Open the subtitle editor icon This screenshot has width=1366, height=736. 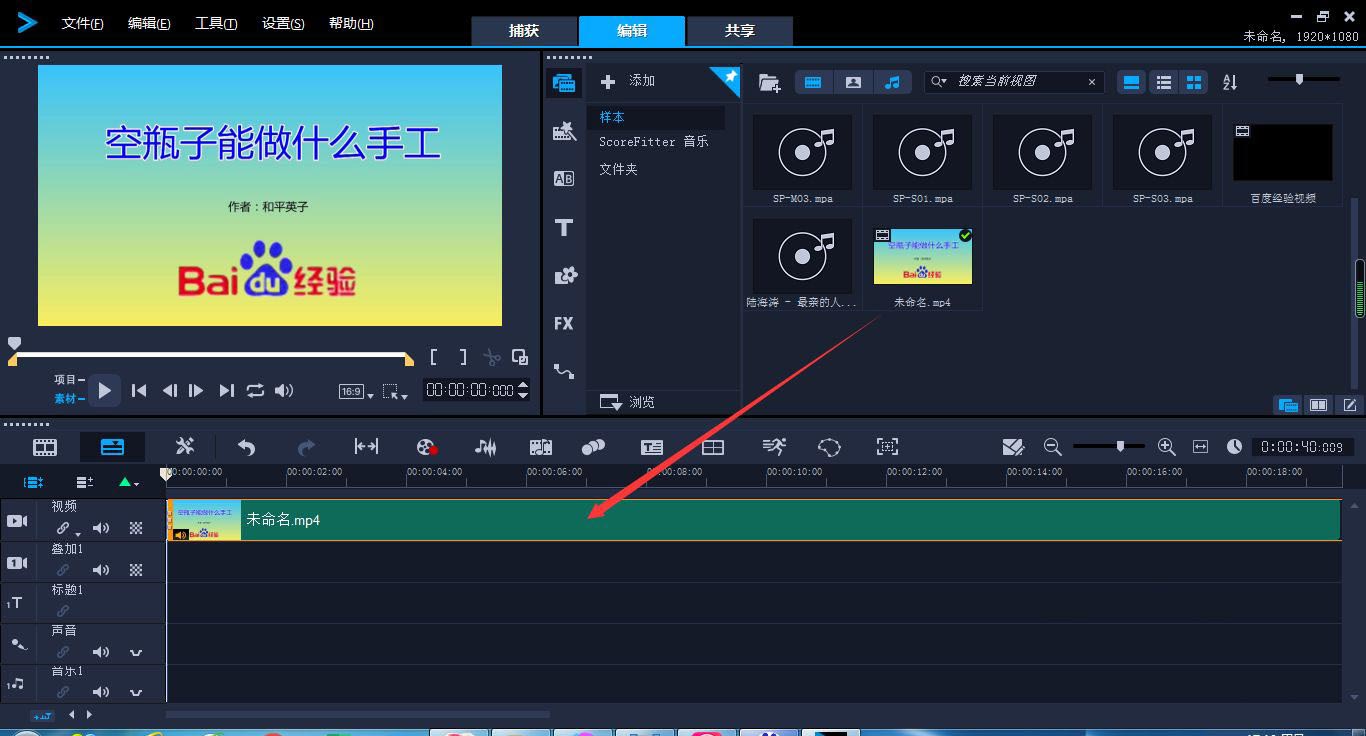652,447
